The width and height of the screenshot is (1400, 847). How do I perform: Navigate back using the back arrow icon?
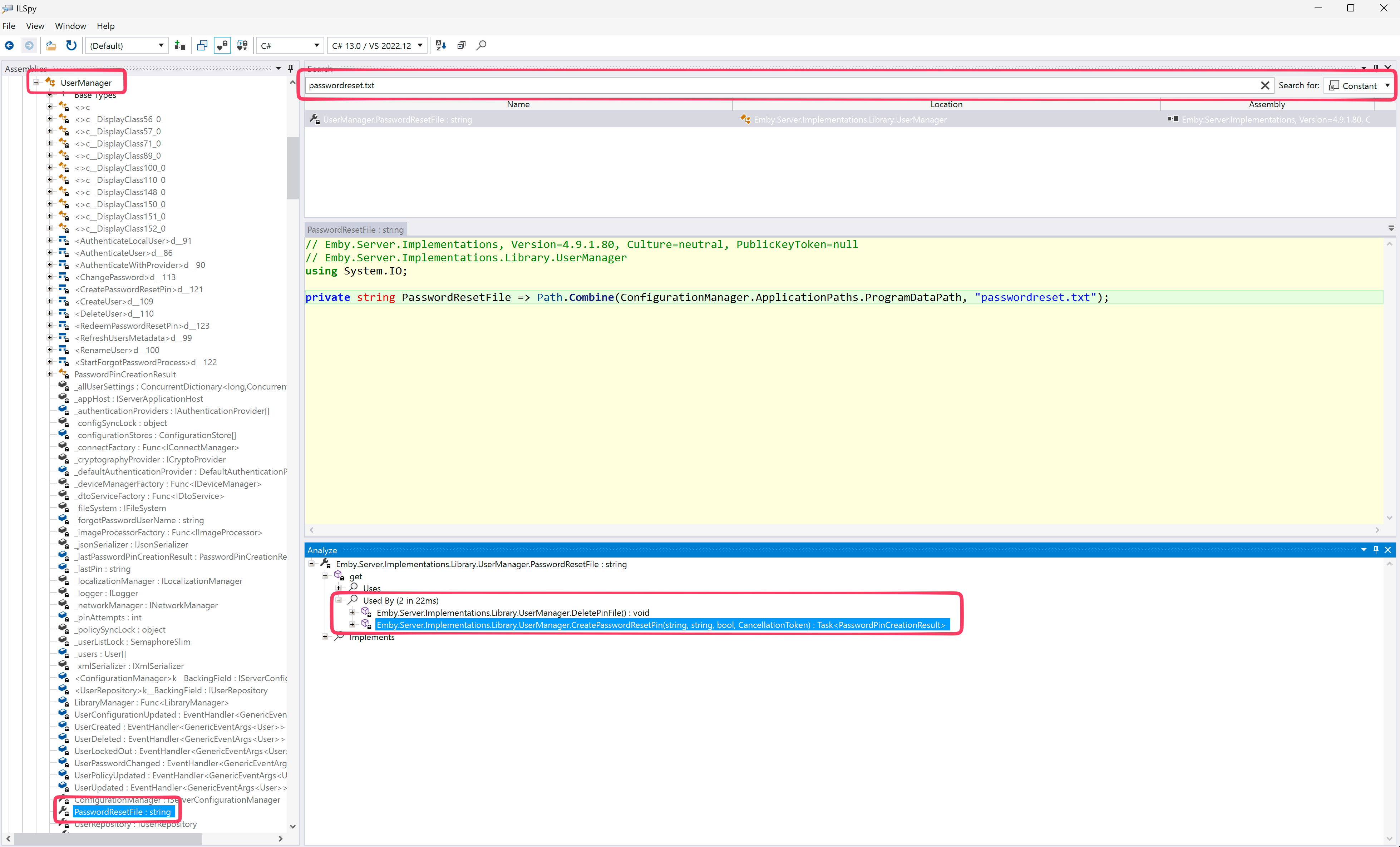point(9,45)
